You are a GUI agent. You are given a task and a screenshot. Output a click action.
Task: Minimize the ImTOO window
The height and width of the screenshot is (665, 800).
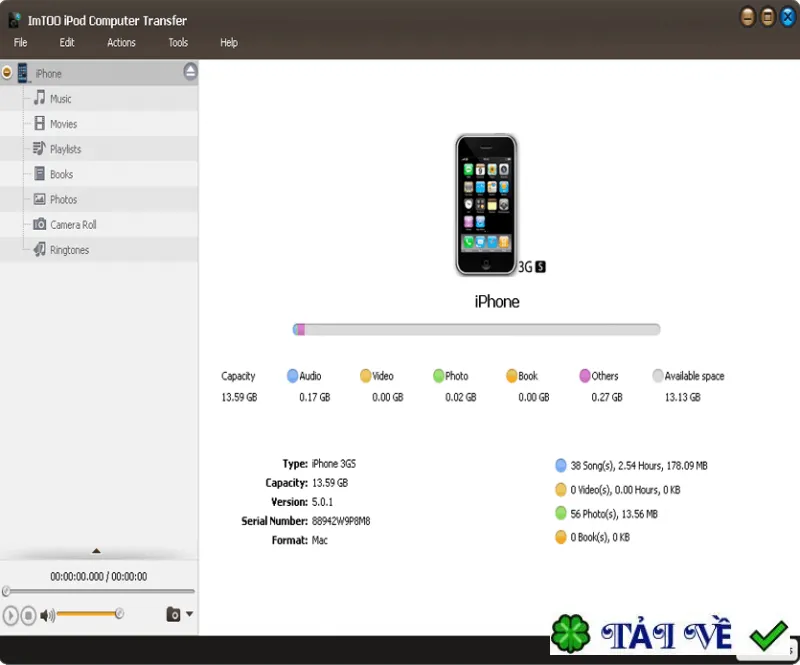coord(747,17)
